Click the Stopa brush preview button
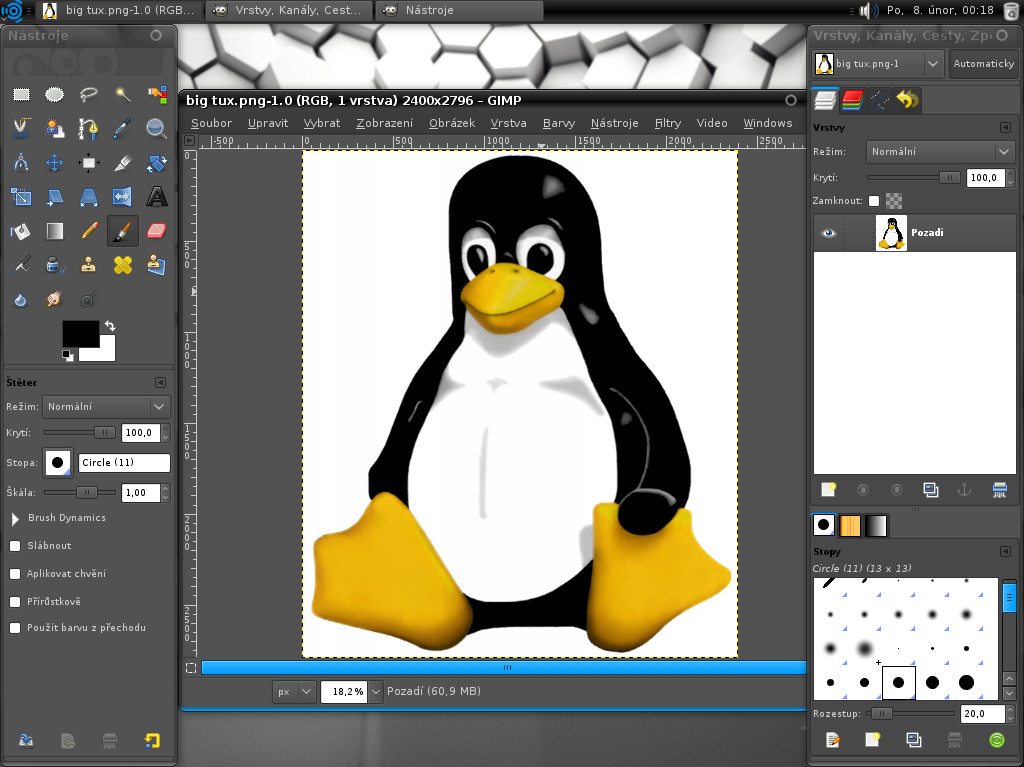Viewport: 1024px width, 767px height. 57,463
